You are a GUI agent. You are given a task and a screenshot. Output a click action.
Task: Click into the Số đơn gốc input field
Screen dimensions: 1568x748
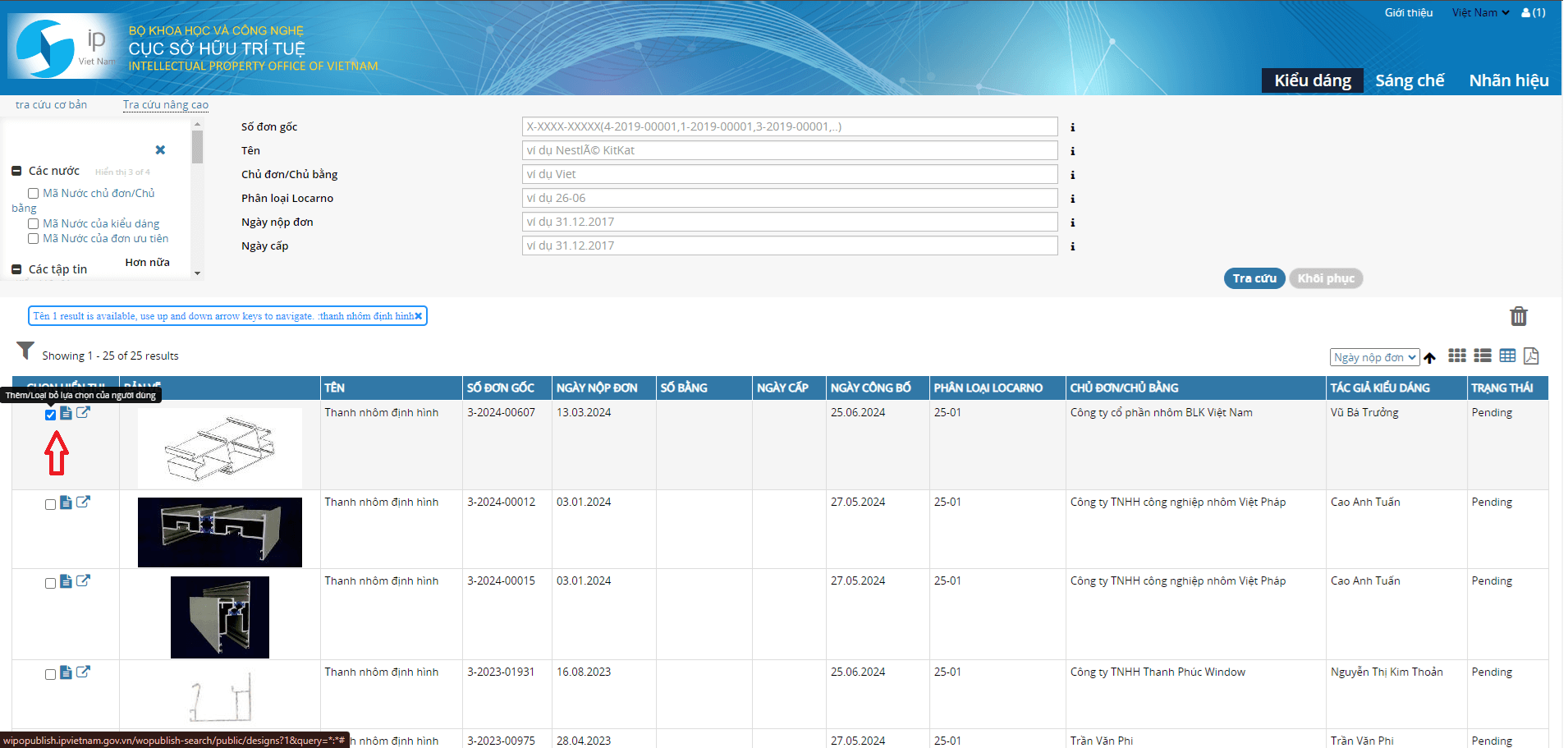pyautogui.click(x=789, y=126)
